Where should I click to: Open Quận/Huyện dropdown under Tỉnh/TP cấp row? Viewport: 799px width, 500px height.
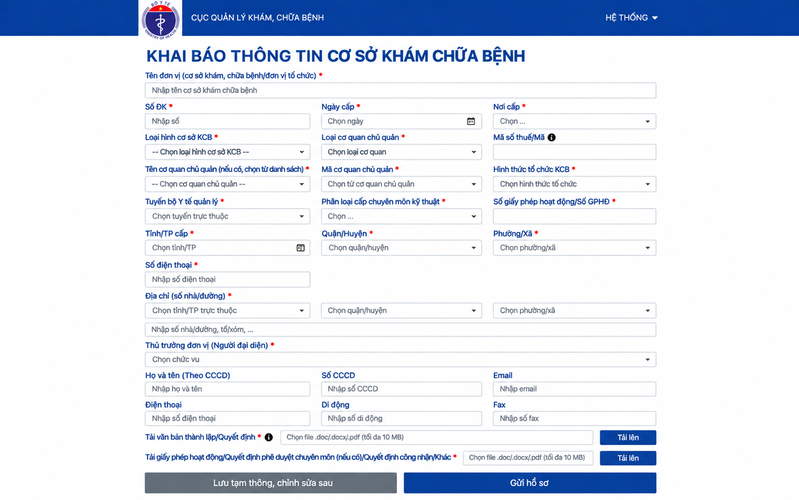click(402, 248)
